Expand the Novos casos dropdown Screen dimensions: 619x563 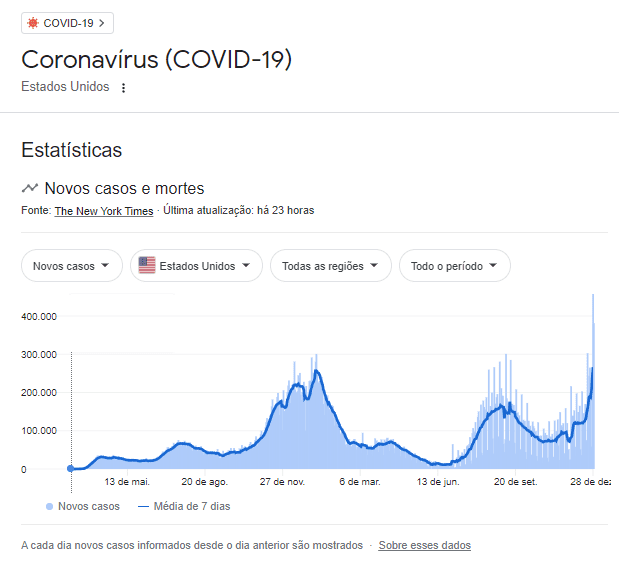click(x=72, y=266)
